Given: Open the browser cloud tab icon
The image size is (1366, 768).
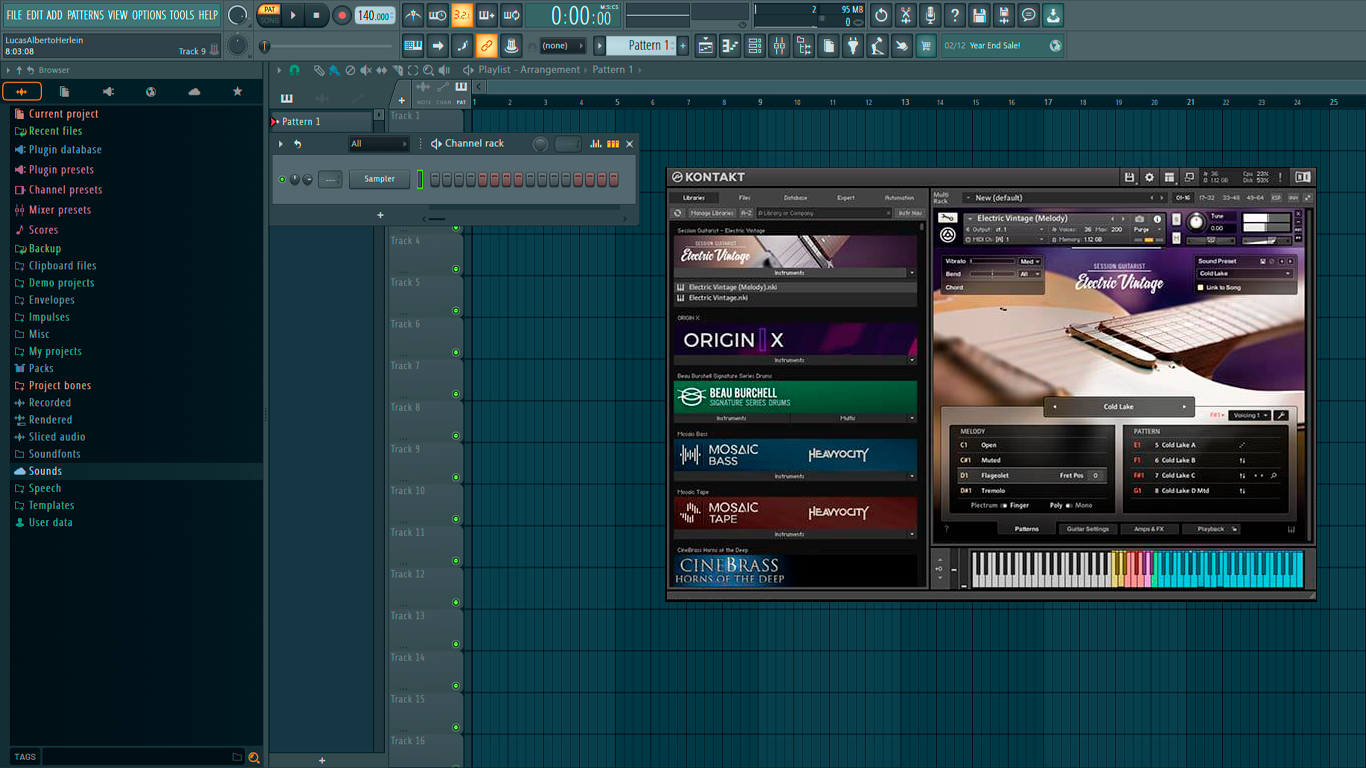Looking at the screenshot, I should tap(194, 92).
